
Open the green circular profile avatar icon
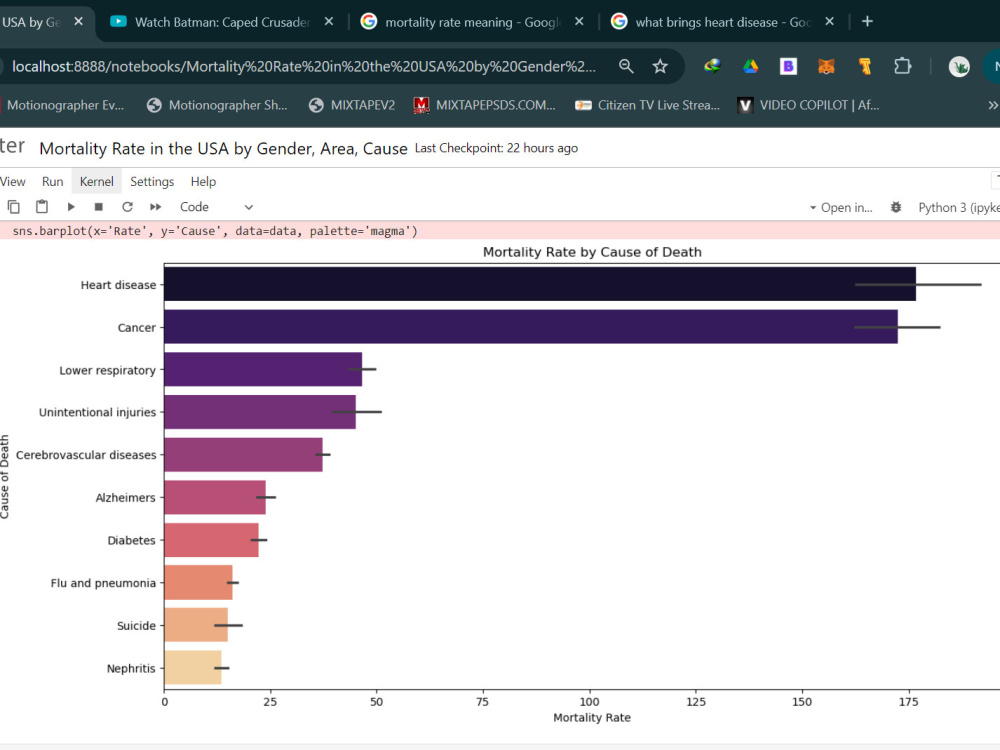(x=959, y=66)
